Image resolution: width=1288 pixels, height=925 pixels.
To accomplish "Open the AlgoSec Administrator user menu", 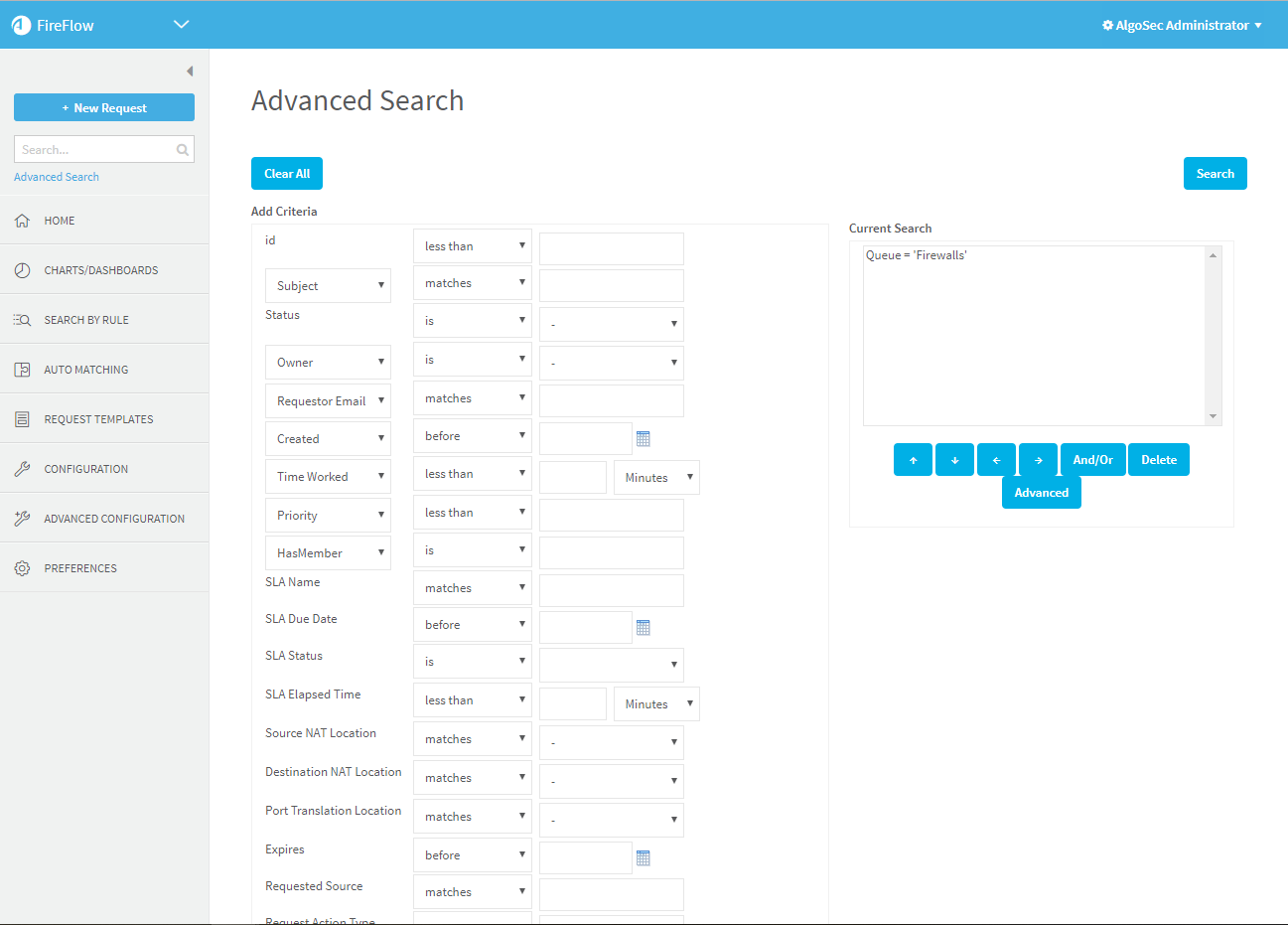I will (1182, 25).
